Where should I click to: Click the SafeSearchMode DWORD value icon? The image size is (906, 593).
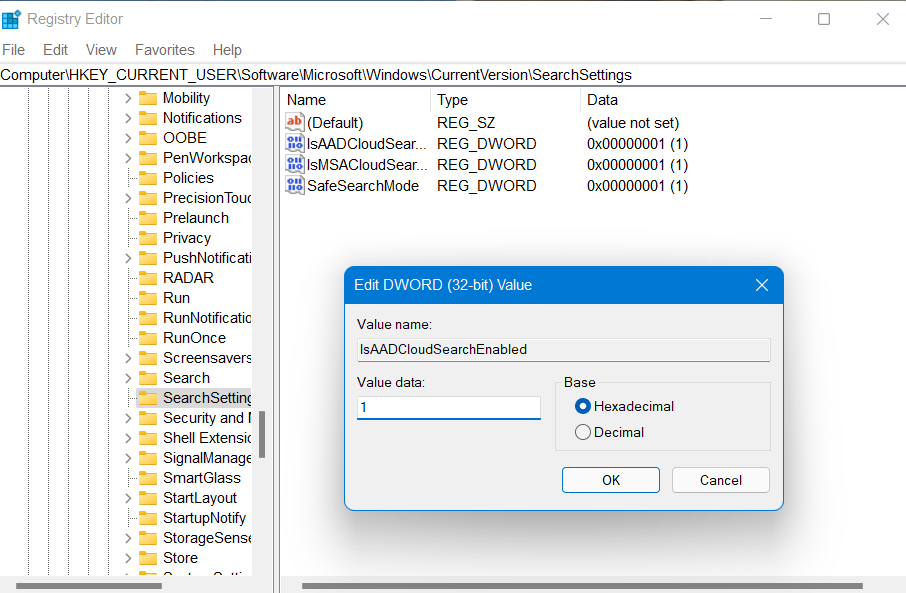coord(295,186)
